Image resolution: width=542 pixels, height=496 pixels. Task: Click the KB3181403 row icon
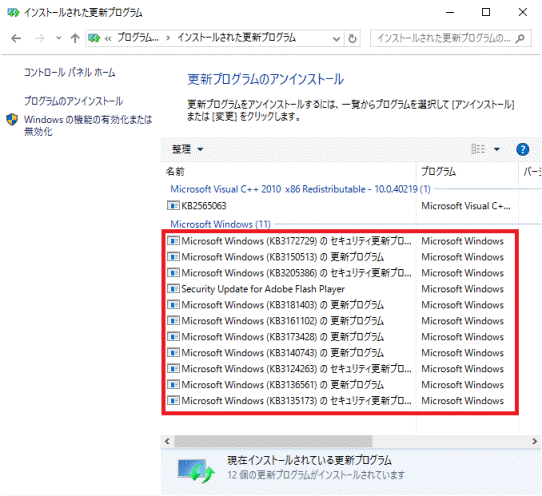click(173, 305)
